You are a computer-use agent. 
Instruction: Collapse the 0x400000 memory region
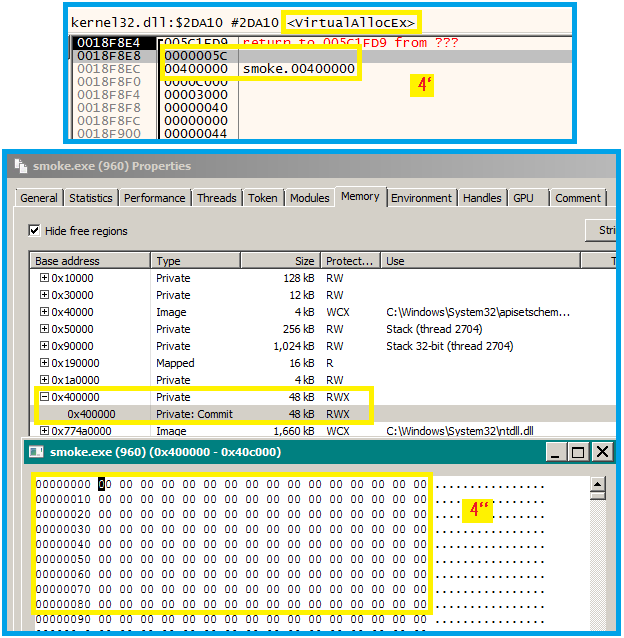pos(44,397)
